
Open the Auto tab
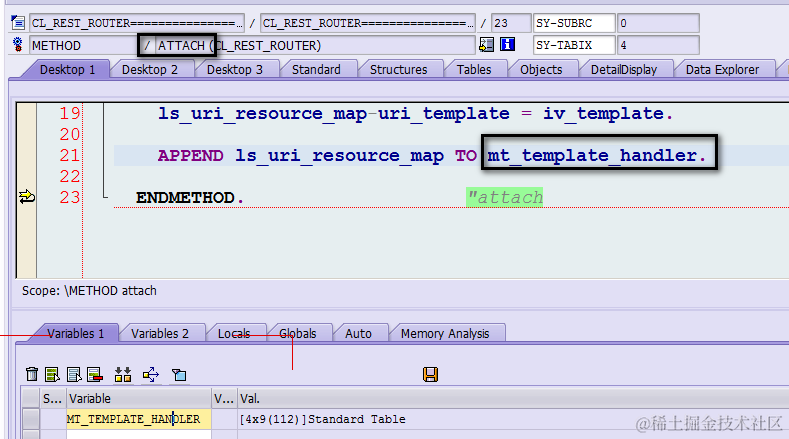(x=358, y=333)
